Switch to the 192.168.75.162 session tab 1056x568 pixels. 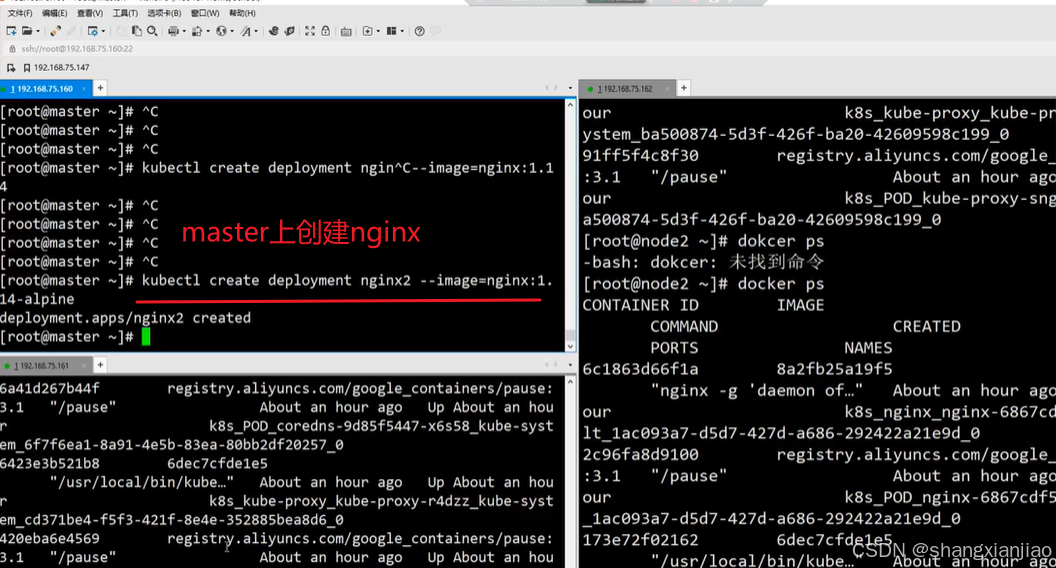(625, 88)
